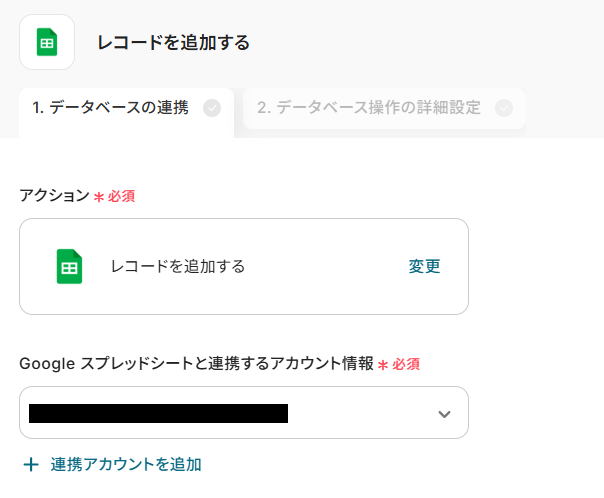This screenshot has height=498, width=604.
Task: Click the アクション field label
Action: coord(54,196)
